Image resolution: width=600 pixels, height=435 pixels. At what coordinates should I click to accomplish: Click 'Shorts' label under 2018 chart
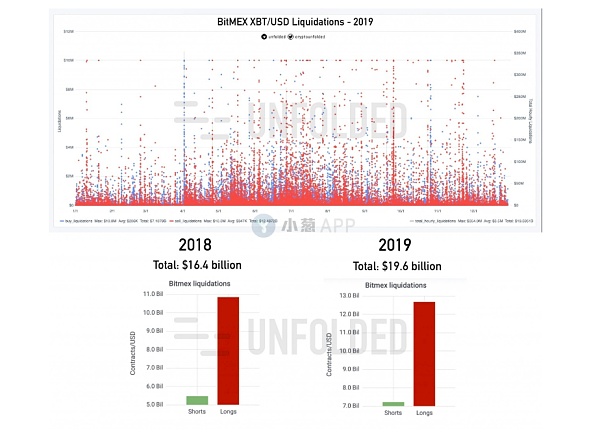[197, 412]
